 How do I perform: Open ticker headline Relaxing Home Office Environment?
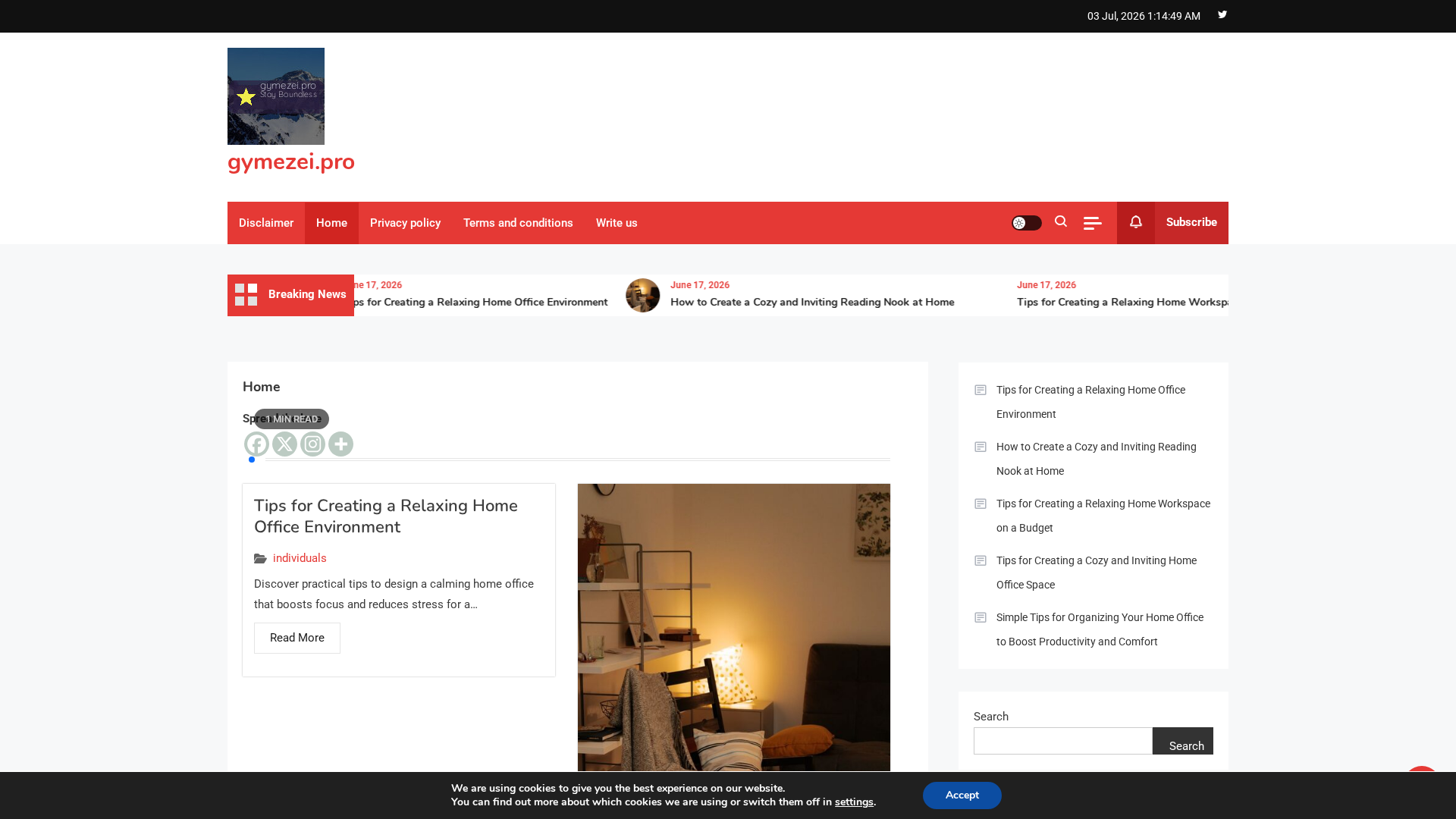[x=482, y=303]
